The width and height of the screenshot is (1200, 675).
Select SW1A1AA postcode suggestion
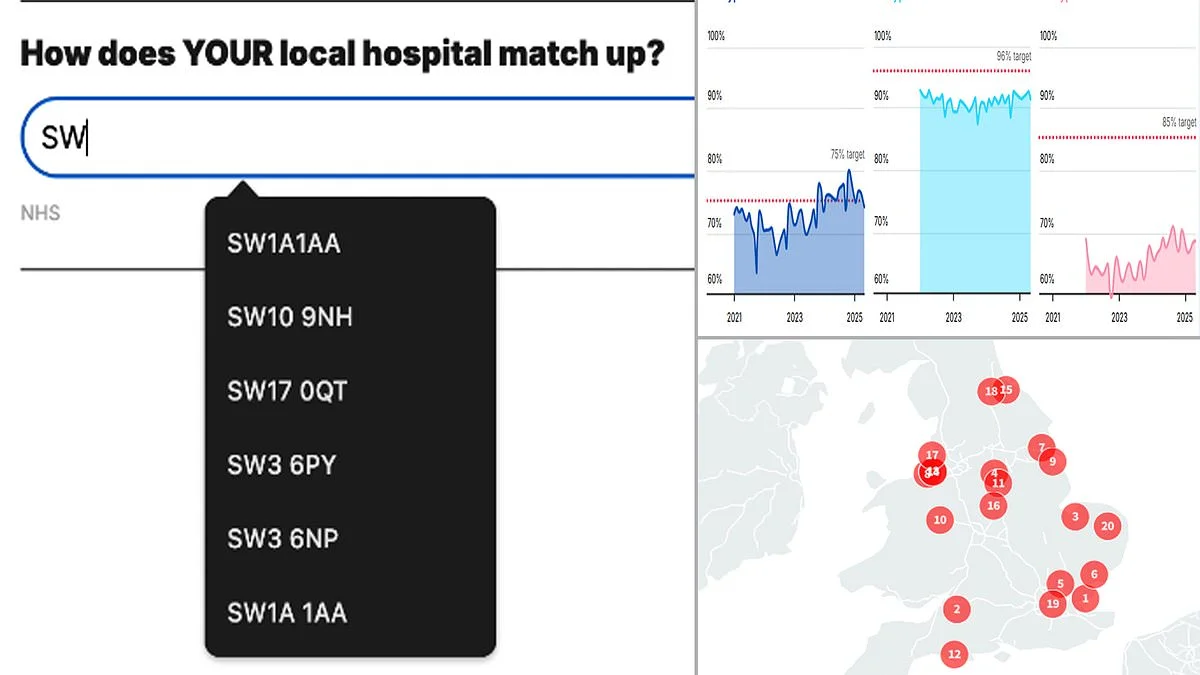[284, 243]
